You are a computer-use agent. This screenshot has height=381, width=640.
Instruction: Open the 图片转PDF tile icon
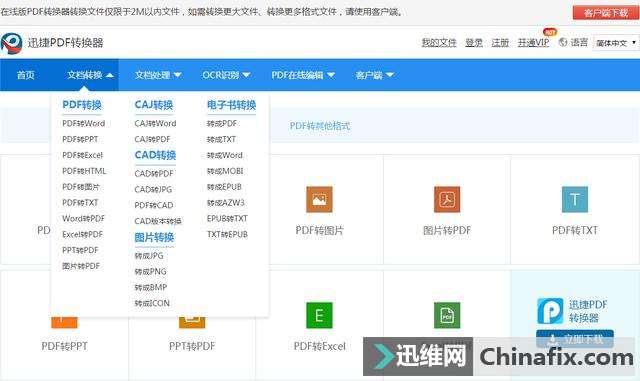click(x=447, y=199)
